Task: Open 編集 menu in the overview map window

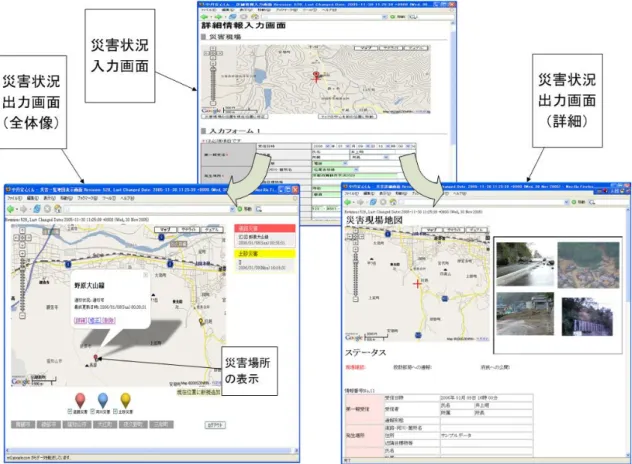Action: pos(32,198)
